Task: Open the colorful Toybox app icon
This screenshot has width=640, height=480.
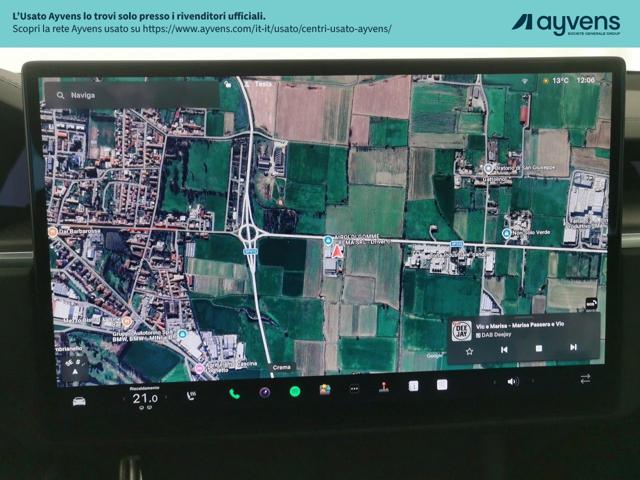Action: click(325, 390)
